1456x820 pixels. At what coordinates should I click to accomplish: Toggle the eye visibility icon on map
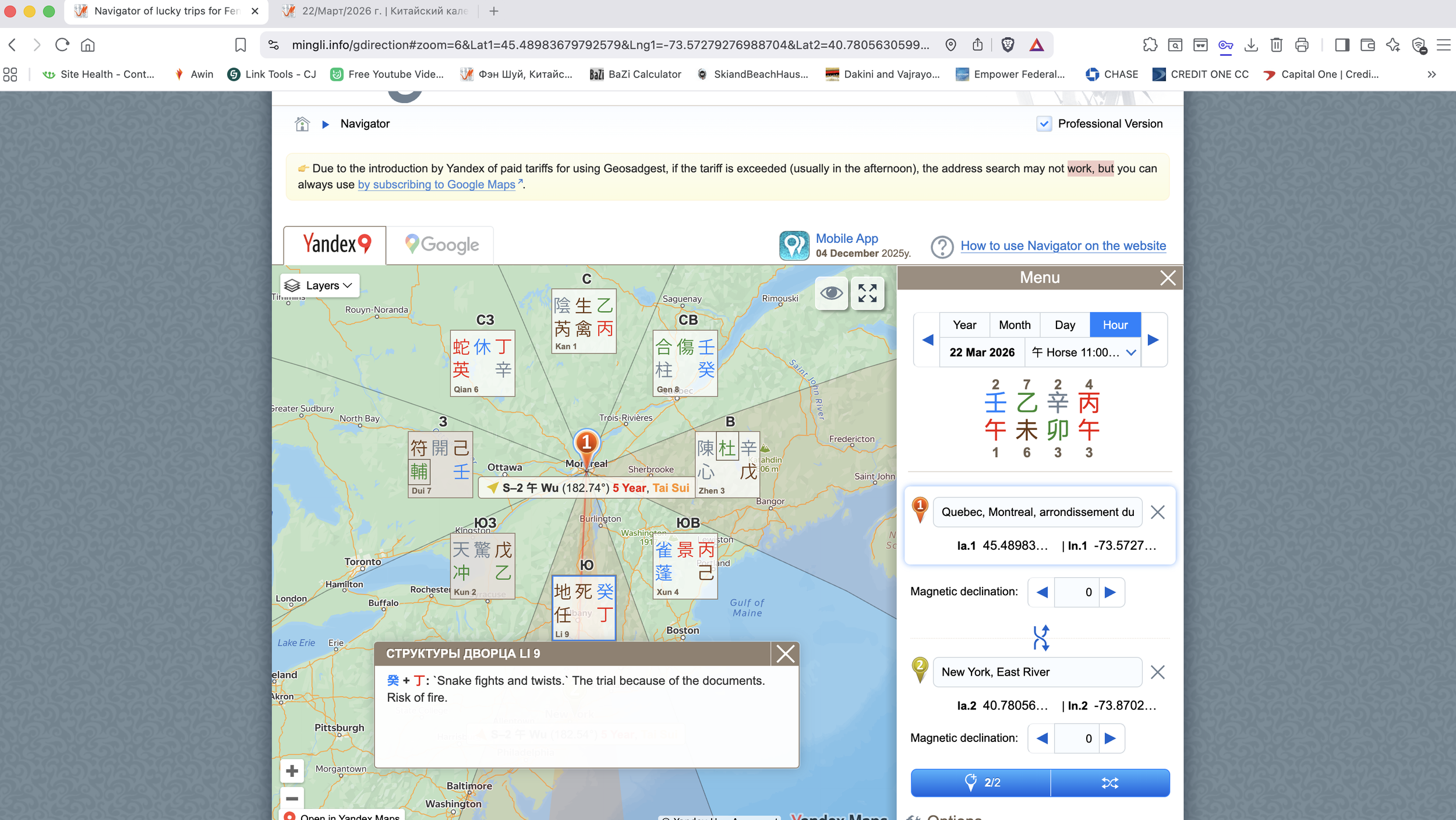pos(831,293)
